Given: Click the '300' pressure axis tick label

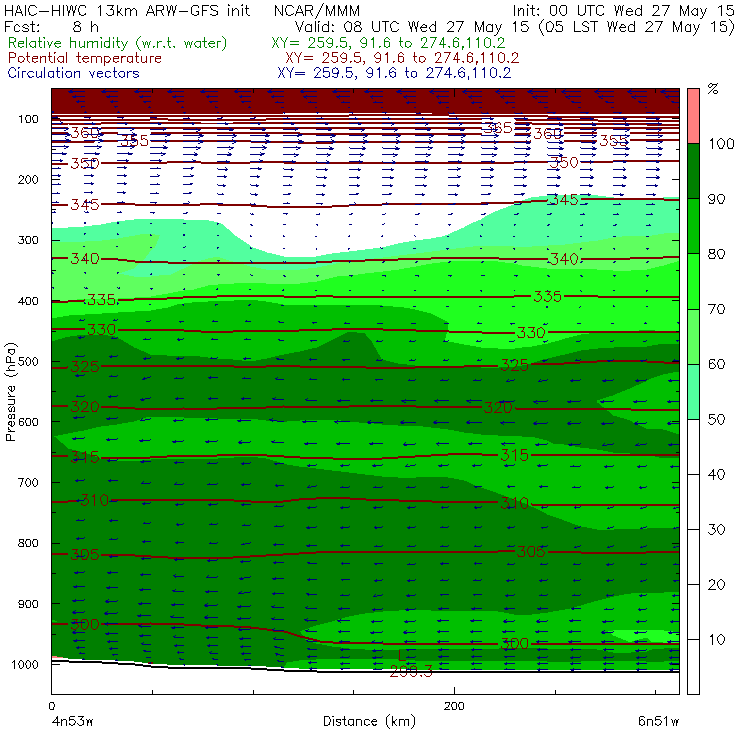Looking at the screenshot, I should click(28, 240).
